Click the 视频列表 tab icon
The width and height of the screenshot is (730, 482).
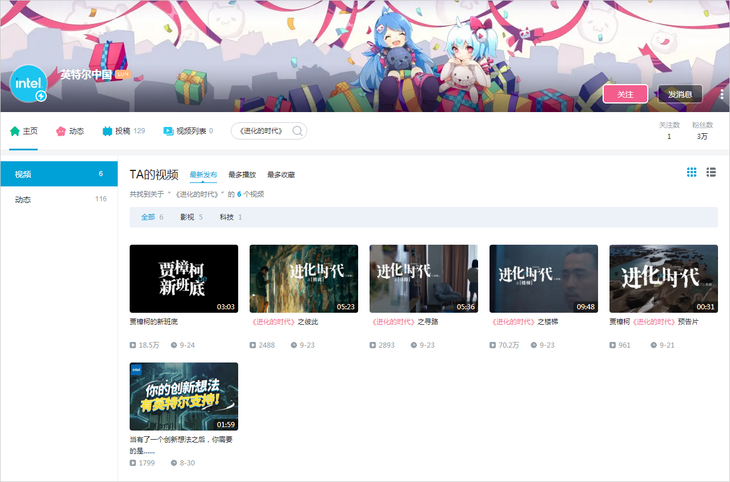point(168,131)
